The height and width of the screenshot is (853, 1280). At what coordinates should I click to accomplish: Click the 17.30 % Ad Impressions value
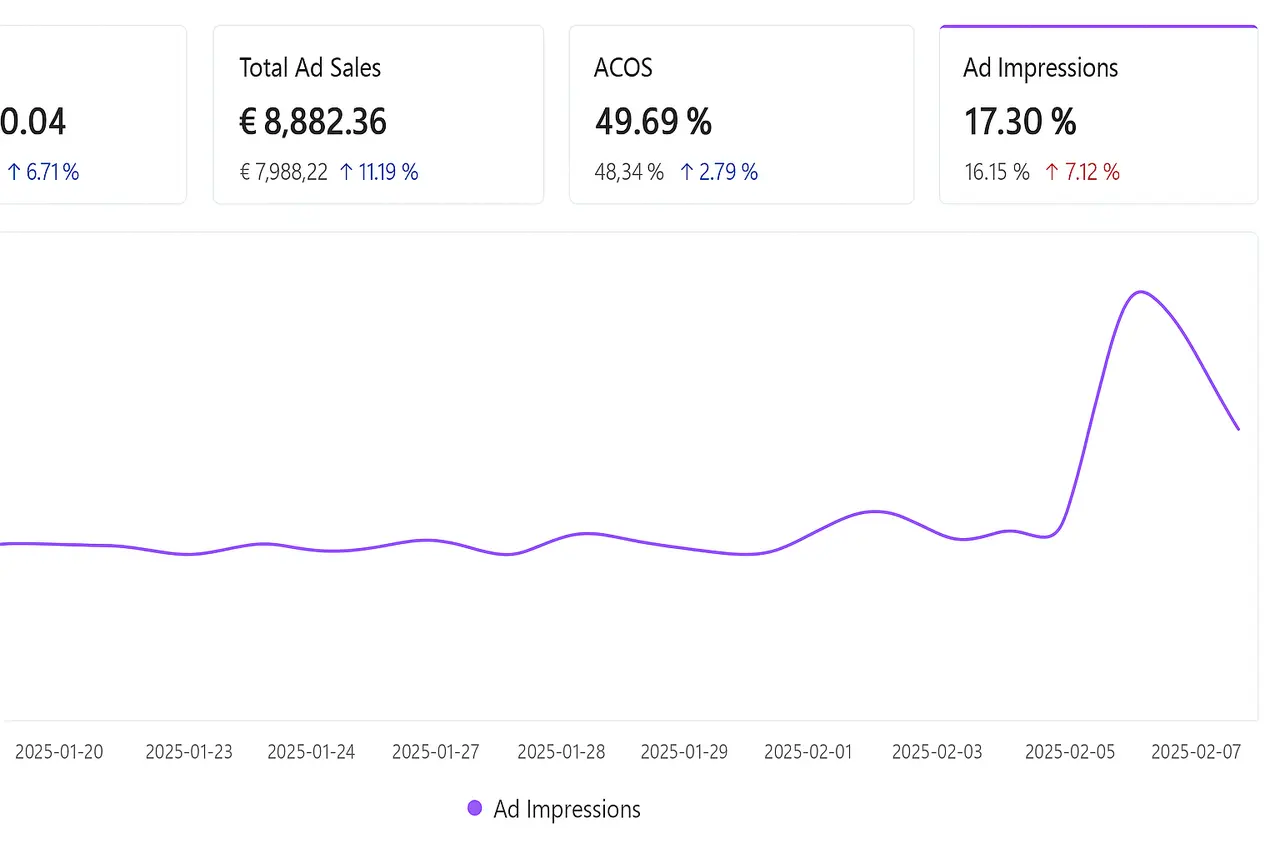pos(1019,121)
